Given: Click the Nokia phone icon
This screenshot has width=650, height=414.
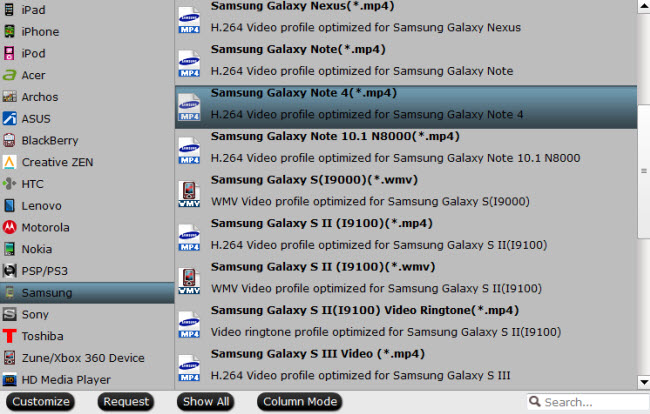Looking at the screenshot, I should [9, 249].
